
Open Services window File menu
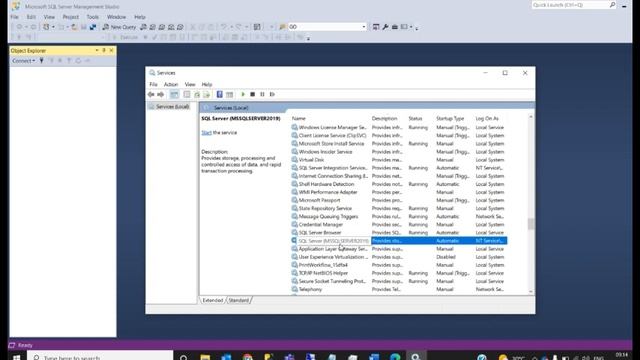coord(153,84)
